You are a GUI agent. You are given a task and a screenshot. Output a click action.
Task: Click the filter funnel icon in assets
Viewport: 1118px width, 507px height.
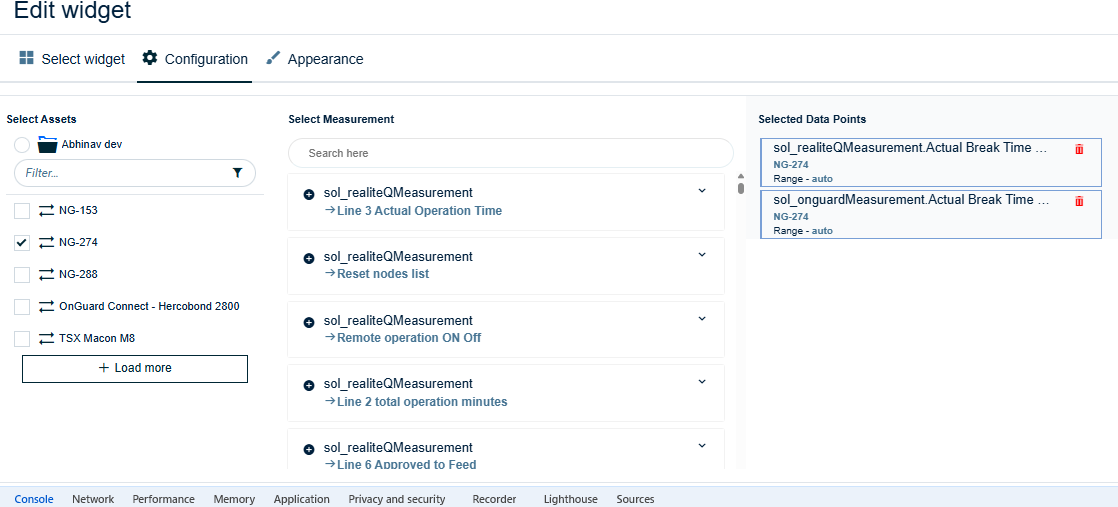(x=237, y=173)
